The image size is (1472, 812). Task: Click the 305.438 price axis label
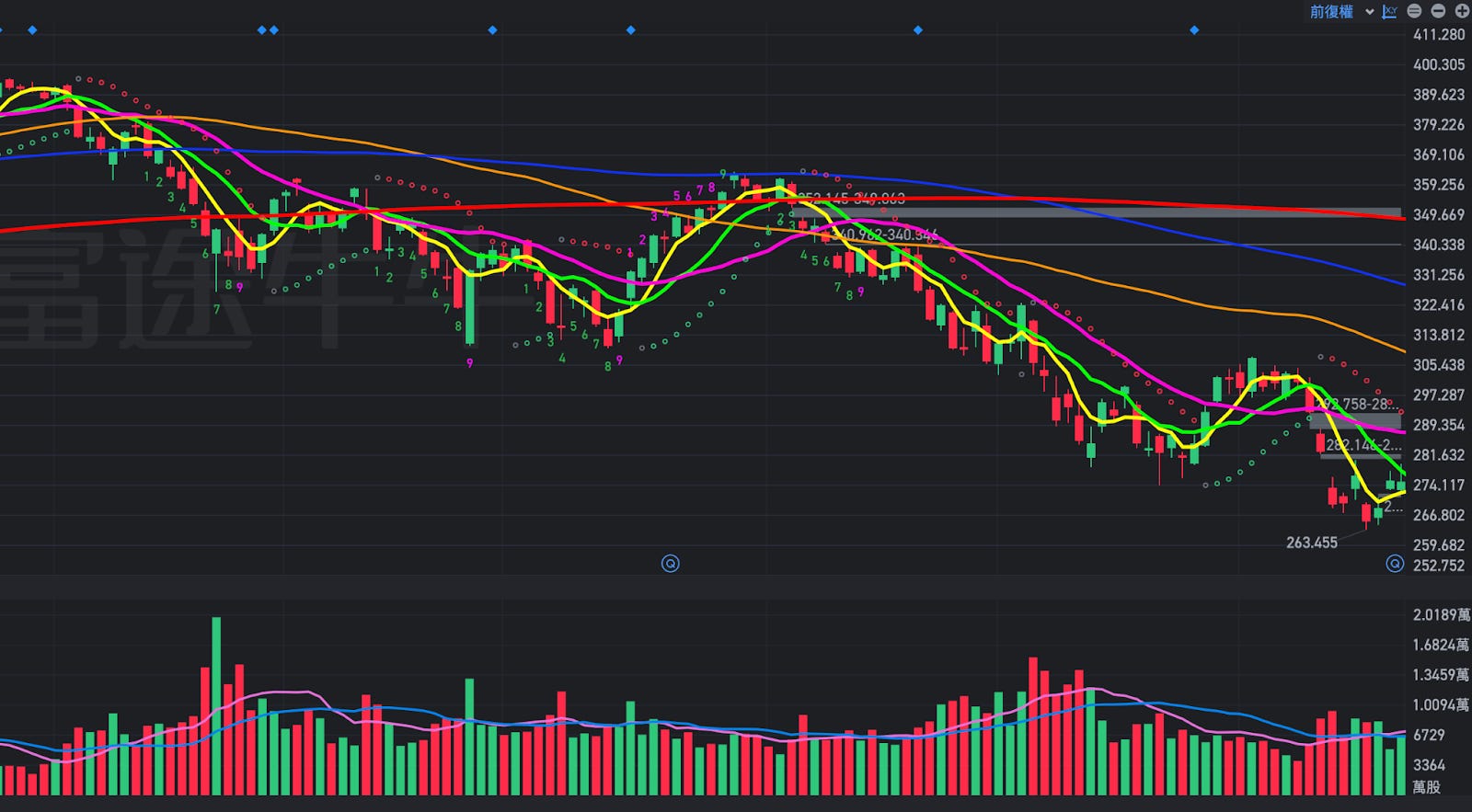1439,365
